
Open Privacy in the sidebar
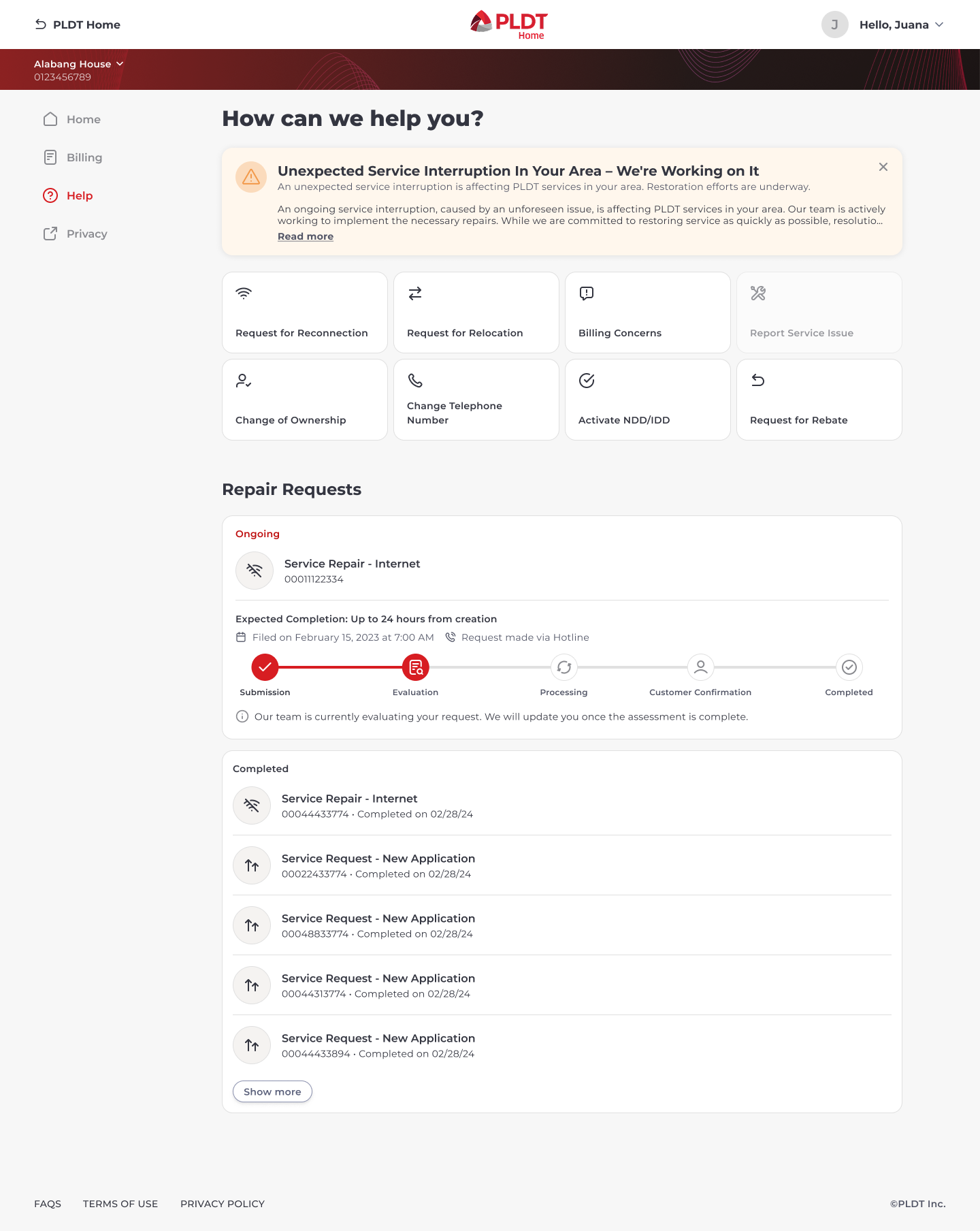tap(75, 234)
